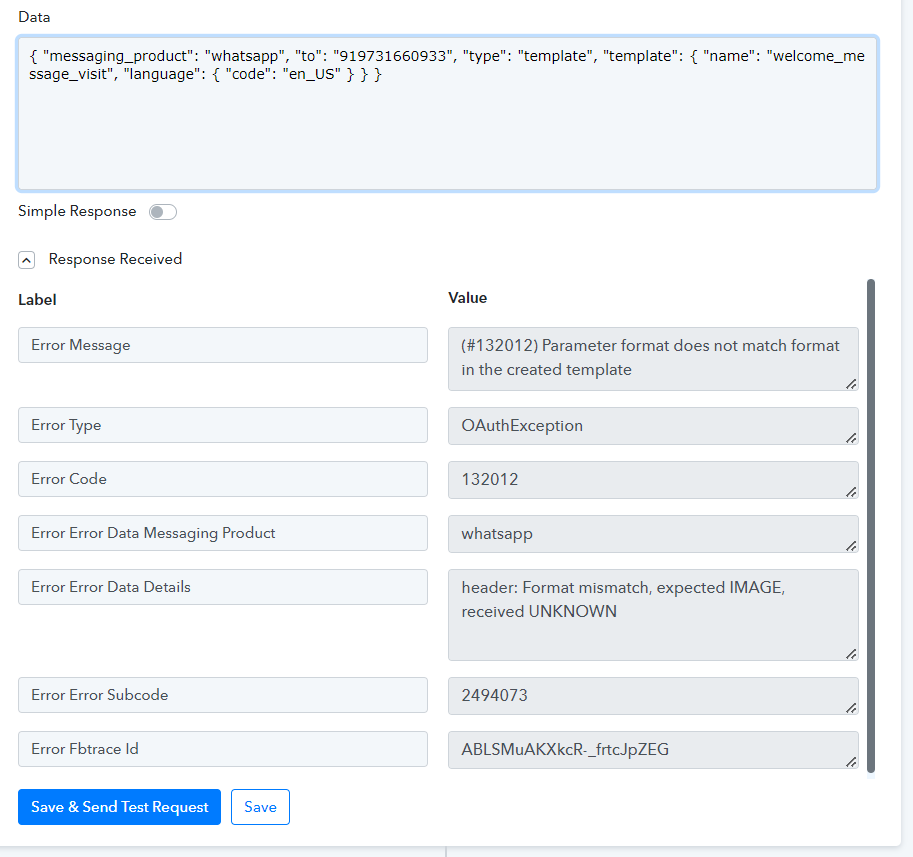
Task: Click Save & Send Test Request button
Action: tap(119, 807)
